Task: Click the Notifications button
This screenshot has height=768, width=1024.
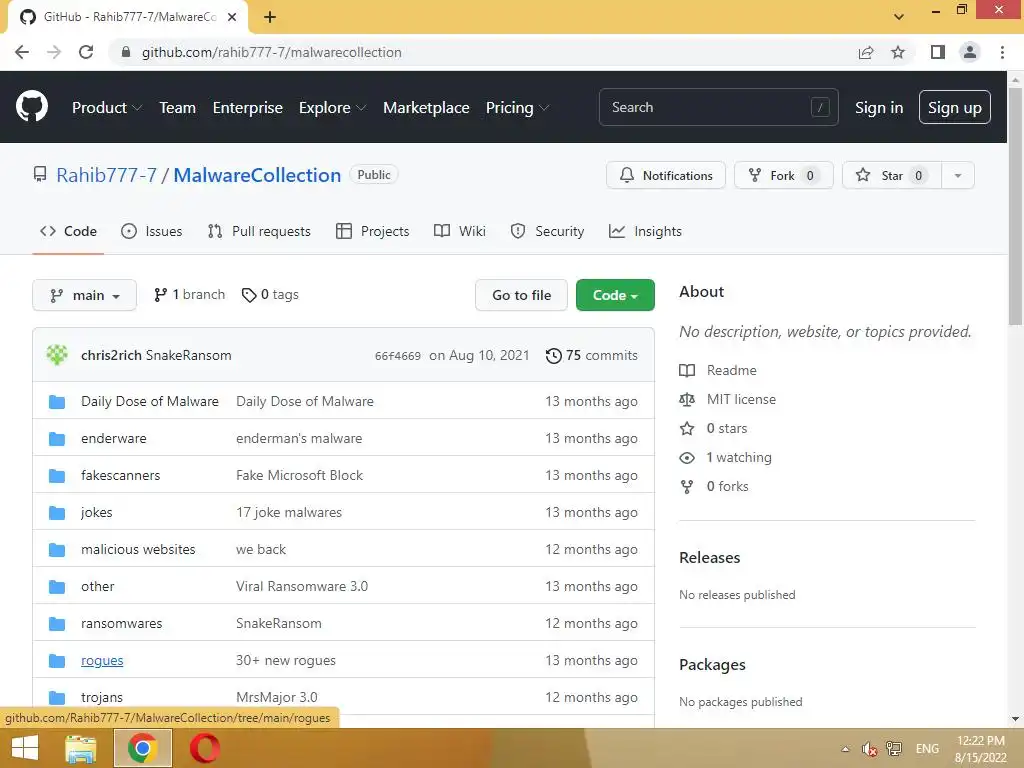Action: [x=665, y=176]
